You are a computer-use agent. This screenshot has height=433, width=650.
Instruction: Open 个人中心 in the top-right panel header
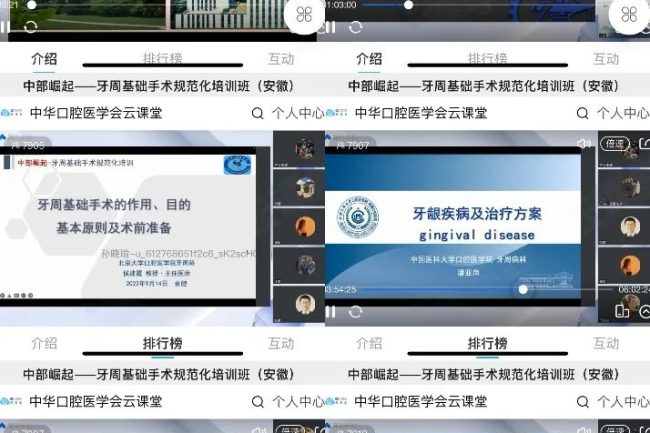[x=623, y=113]
